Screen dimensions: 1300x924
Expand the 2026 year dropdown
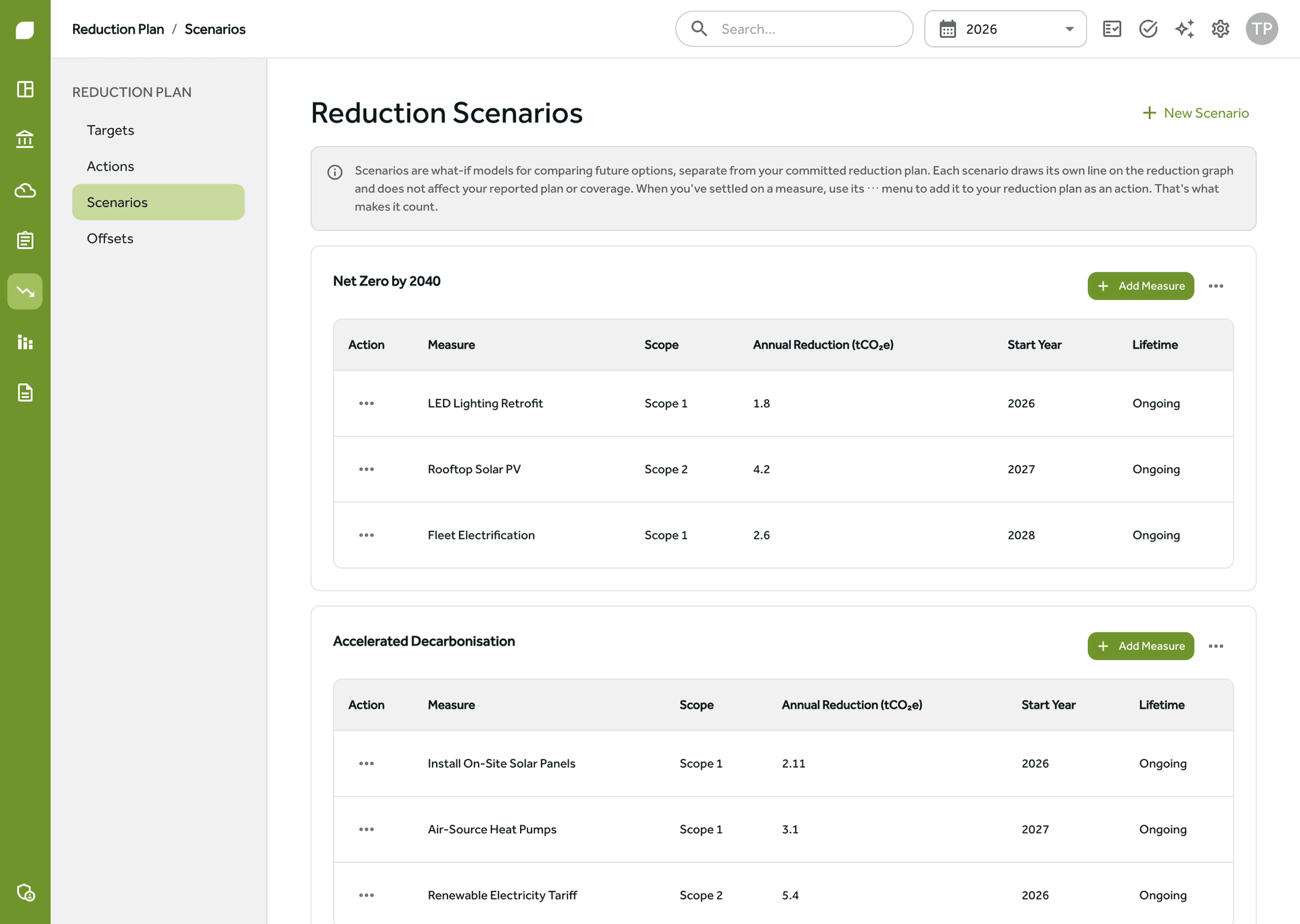pyautogui.click(x=1005, y=29)
